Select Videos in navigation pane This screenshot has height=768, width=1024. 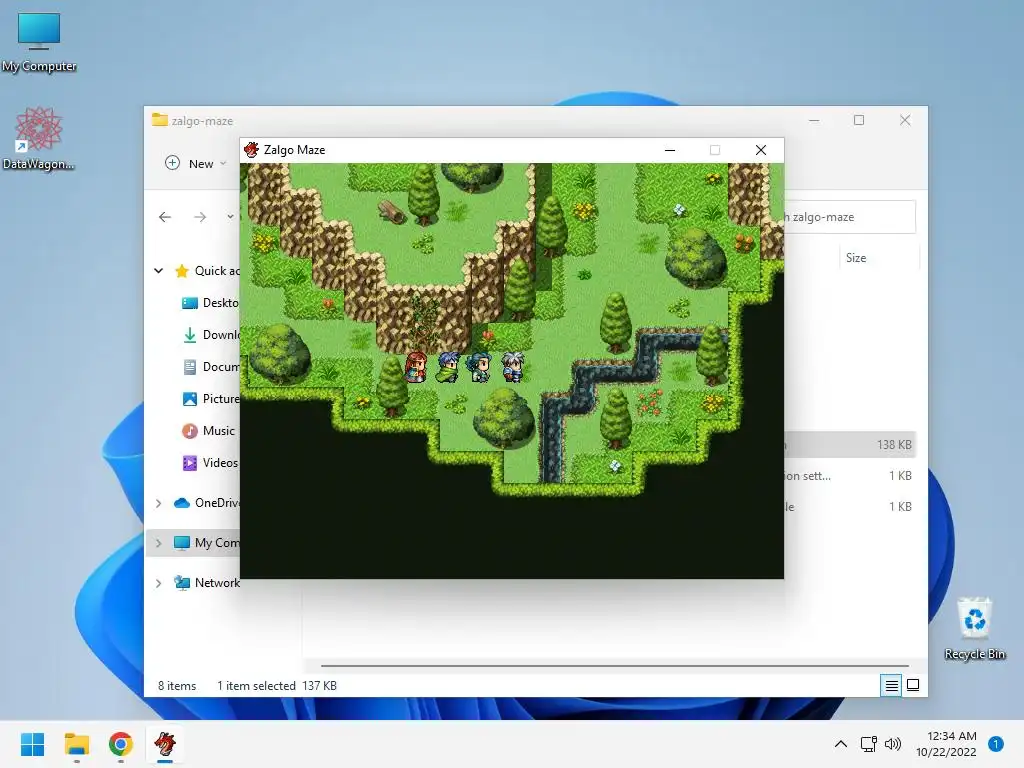tap(210, 462)
